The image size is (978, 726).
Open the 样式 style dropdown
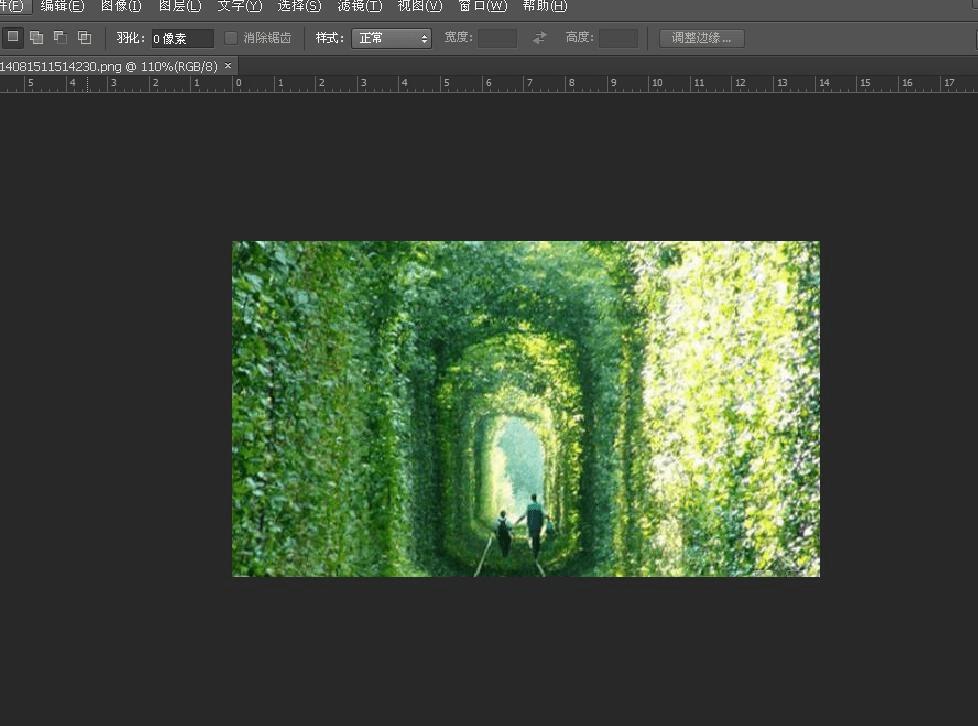click(x=391, y=38)
